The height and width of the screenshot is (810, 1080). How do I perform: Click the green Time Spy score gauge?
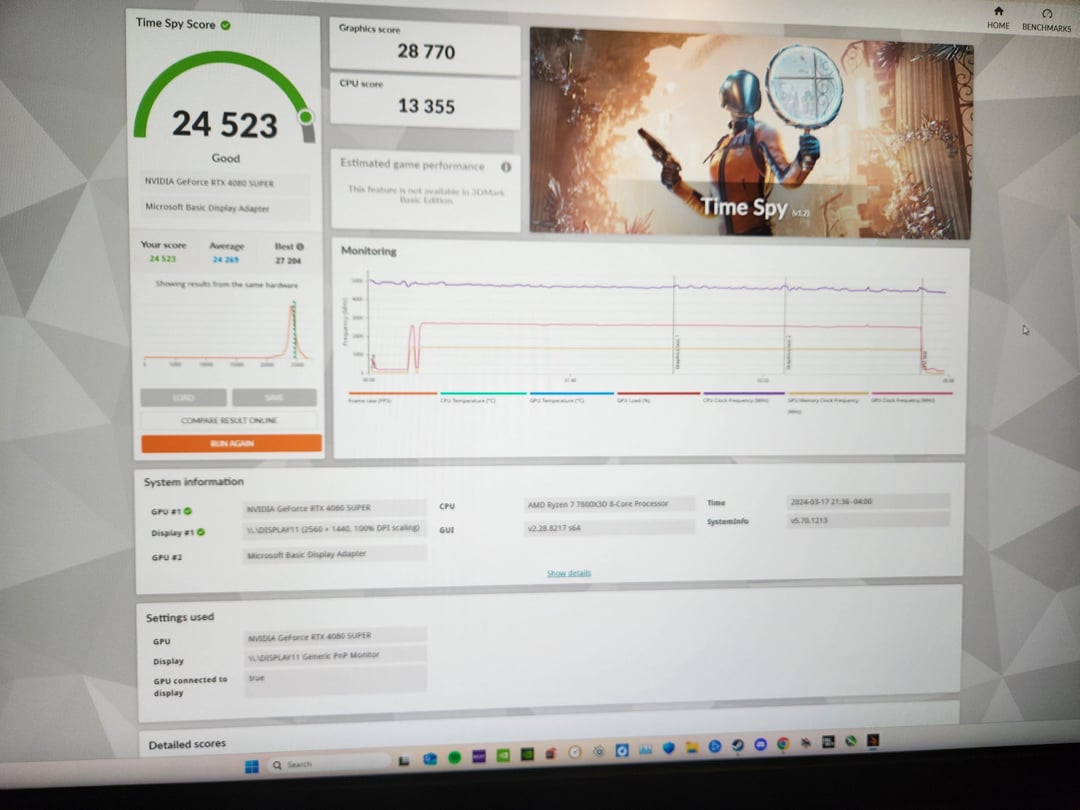coord(225,96)
